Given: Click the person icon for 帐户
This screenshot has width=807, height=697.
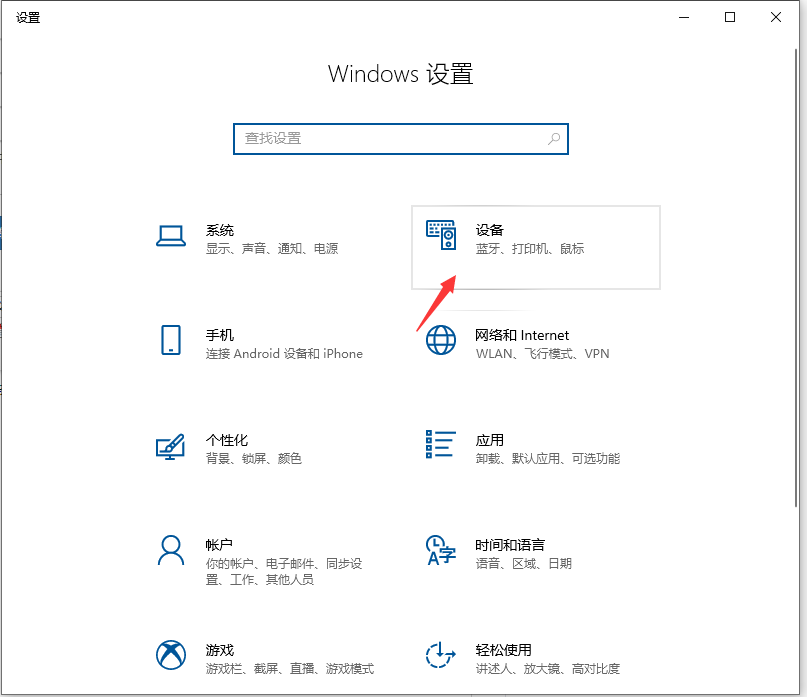Looking at the screenshot, I should coord(171,550).
